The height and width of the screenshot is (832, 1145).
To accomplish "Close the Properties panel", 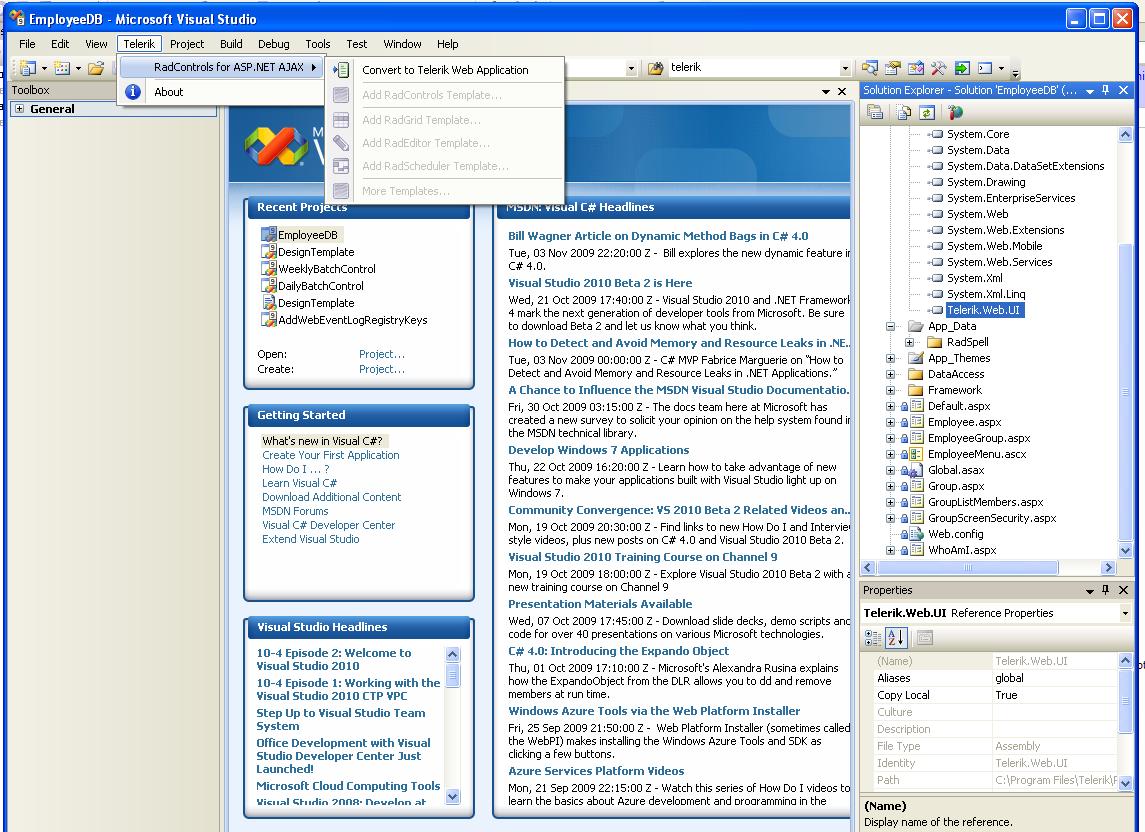I will pyautogui.click(x=1124, y=589).
